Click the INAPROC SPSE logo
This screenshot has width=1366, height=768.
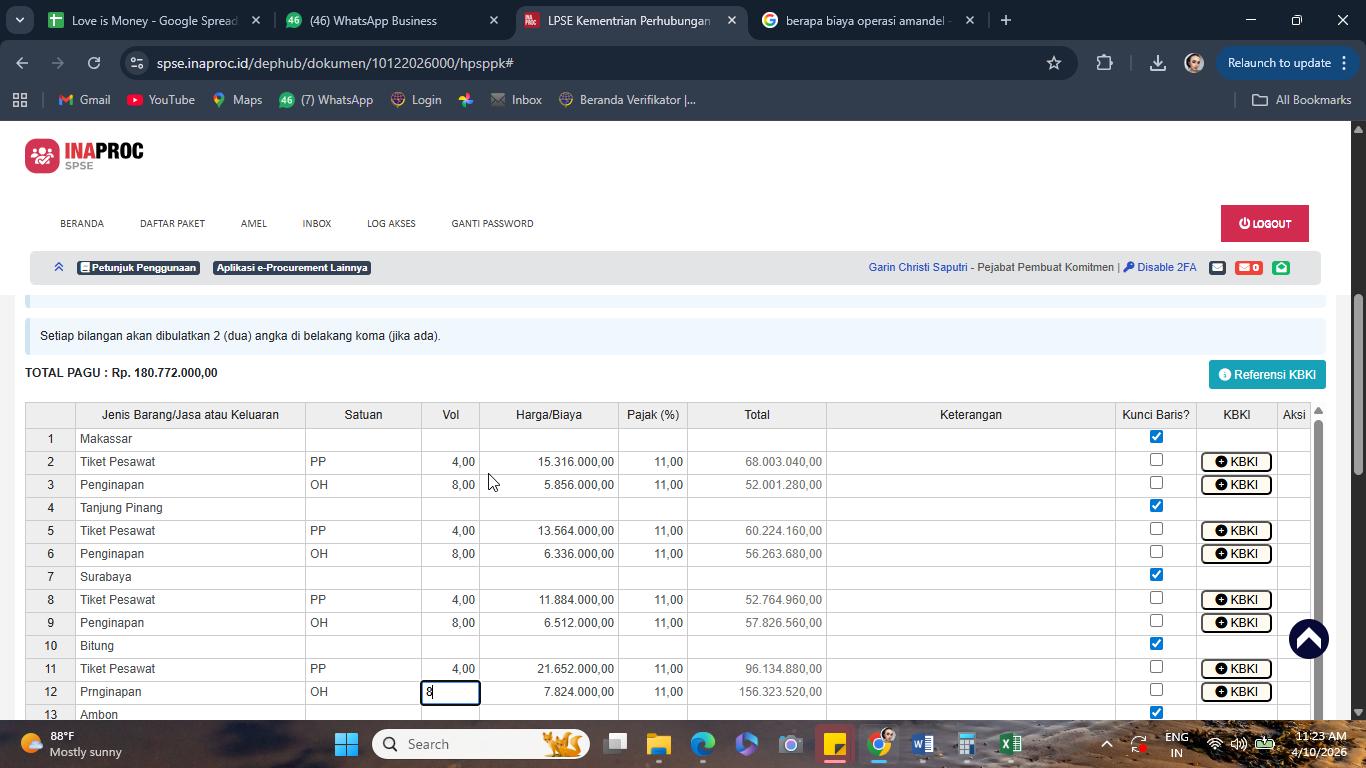pos(84,156)
